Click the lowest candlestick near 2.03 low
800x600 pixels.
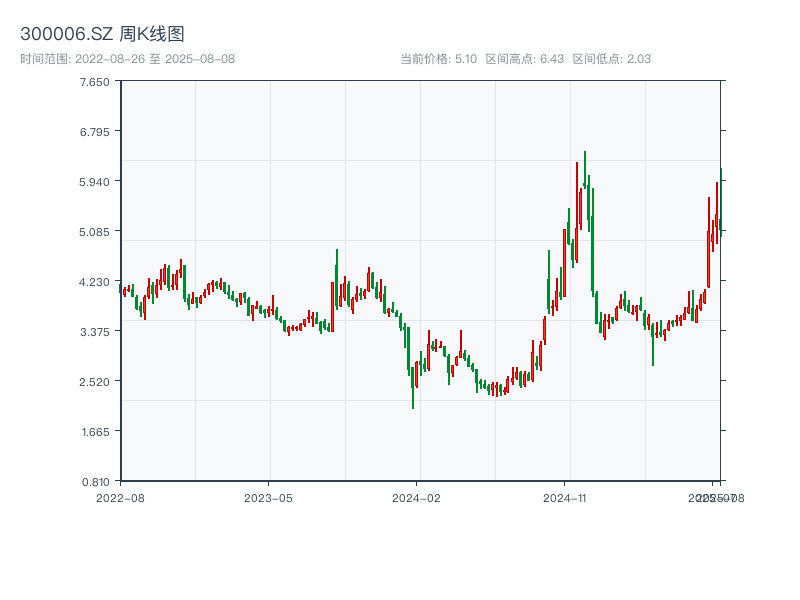(413, 388)
